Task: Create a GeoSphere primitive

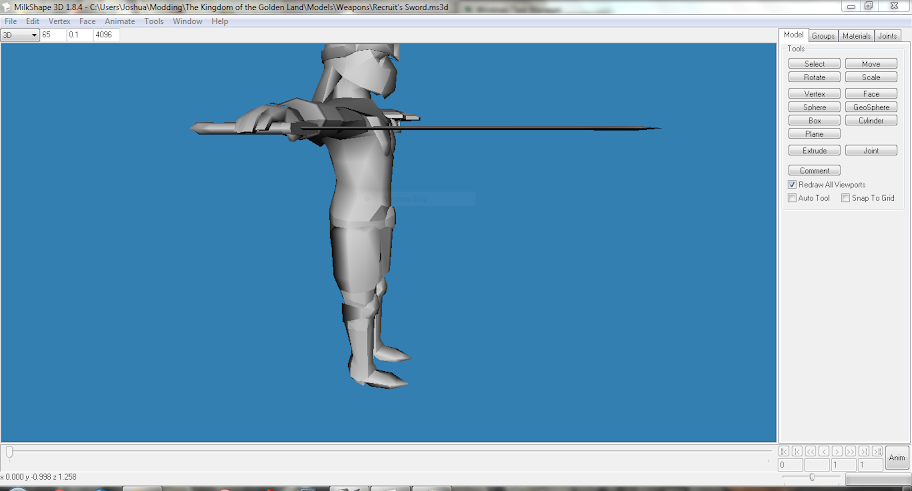Action: (x=871, y=107)
